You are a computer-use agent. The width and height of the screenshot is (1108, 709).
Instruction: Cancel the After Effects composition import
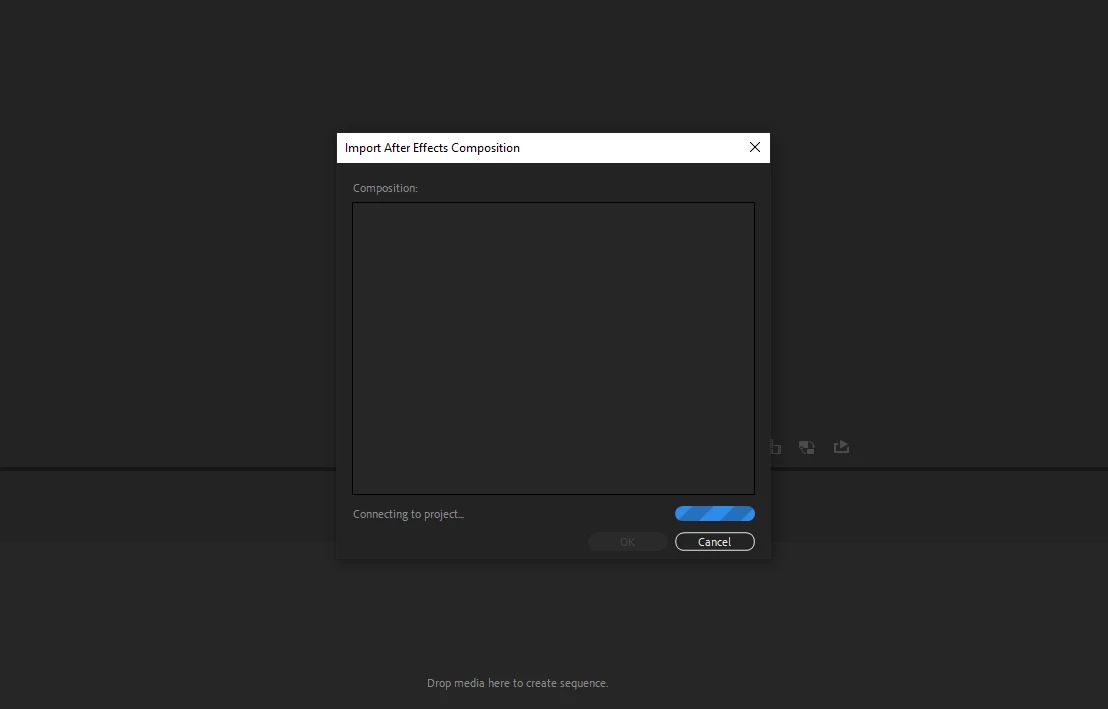pyautogui.click(x=714, y=541)
